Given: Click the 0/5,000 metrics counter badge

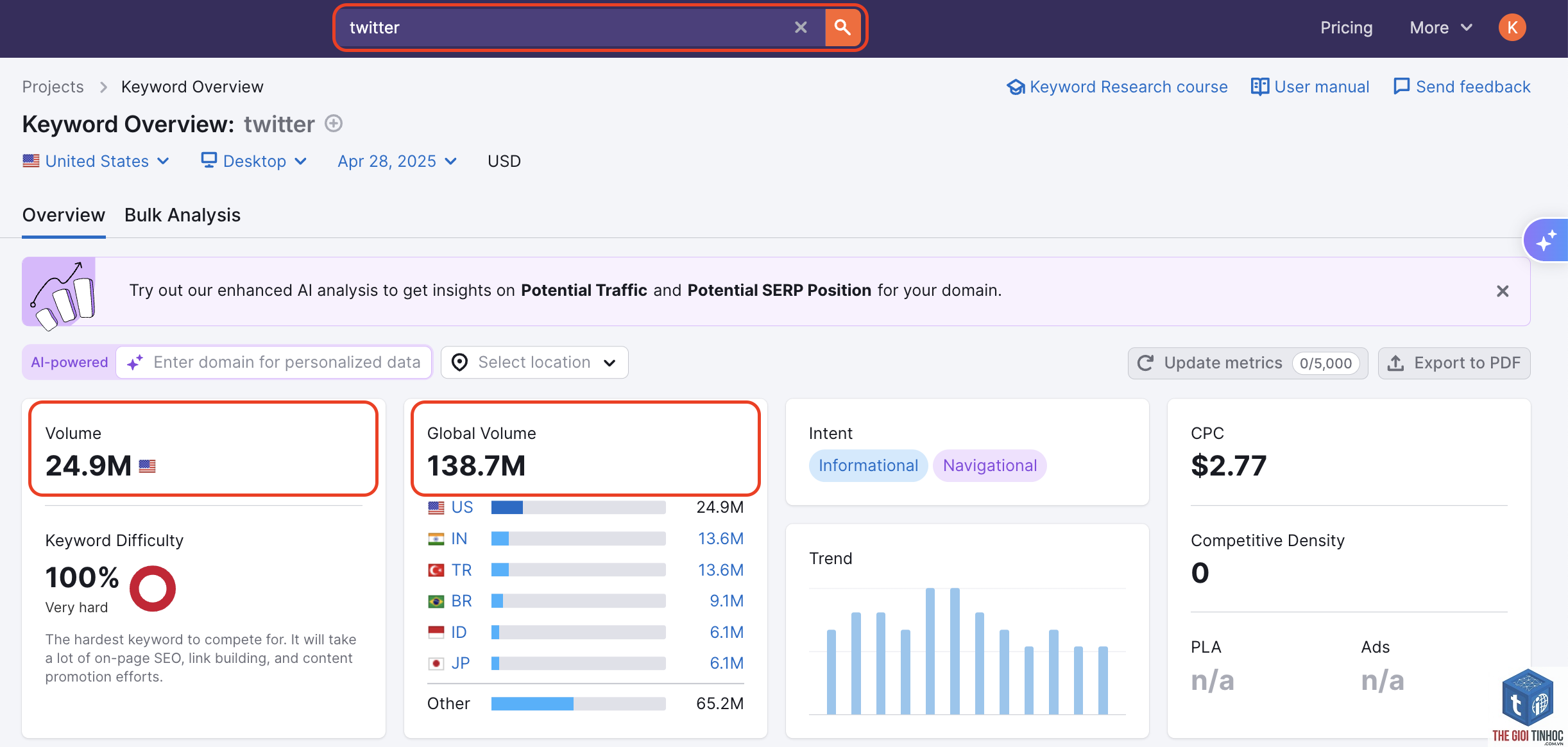Looking at the screenshot, I should click(x=1325, y=363).
